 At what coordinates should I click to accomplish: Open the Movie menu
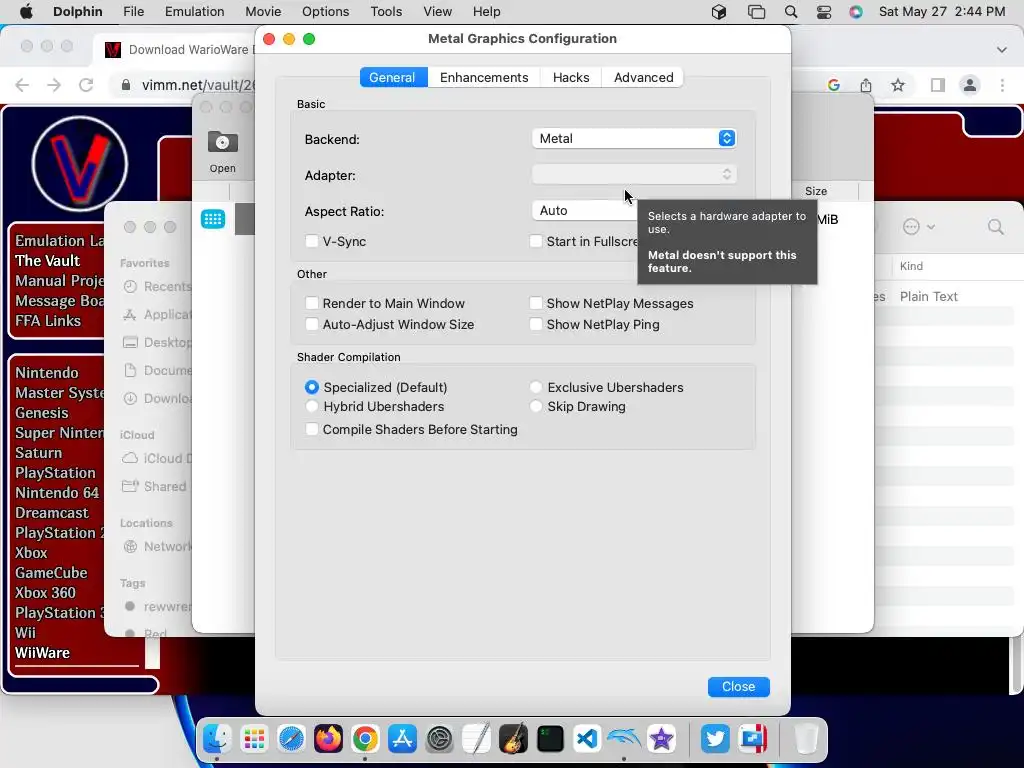pyautogui.click(x=263, y=12)
